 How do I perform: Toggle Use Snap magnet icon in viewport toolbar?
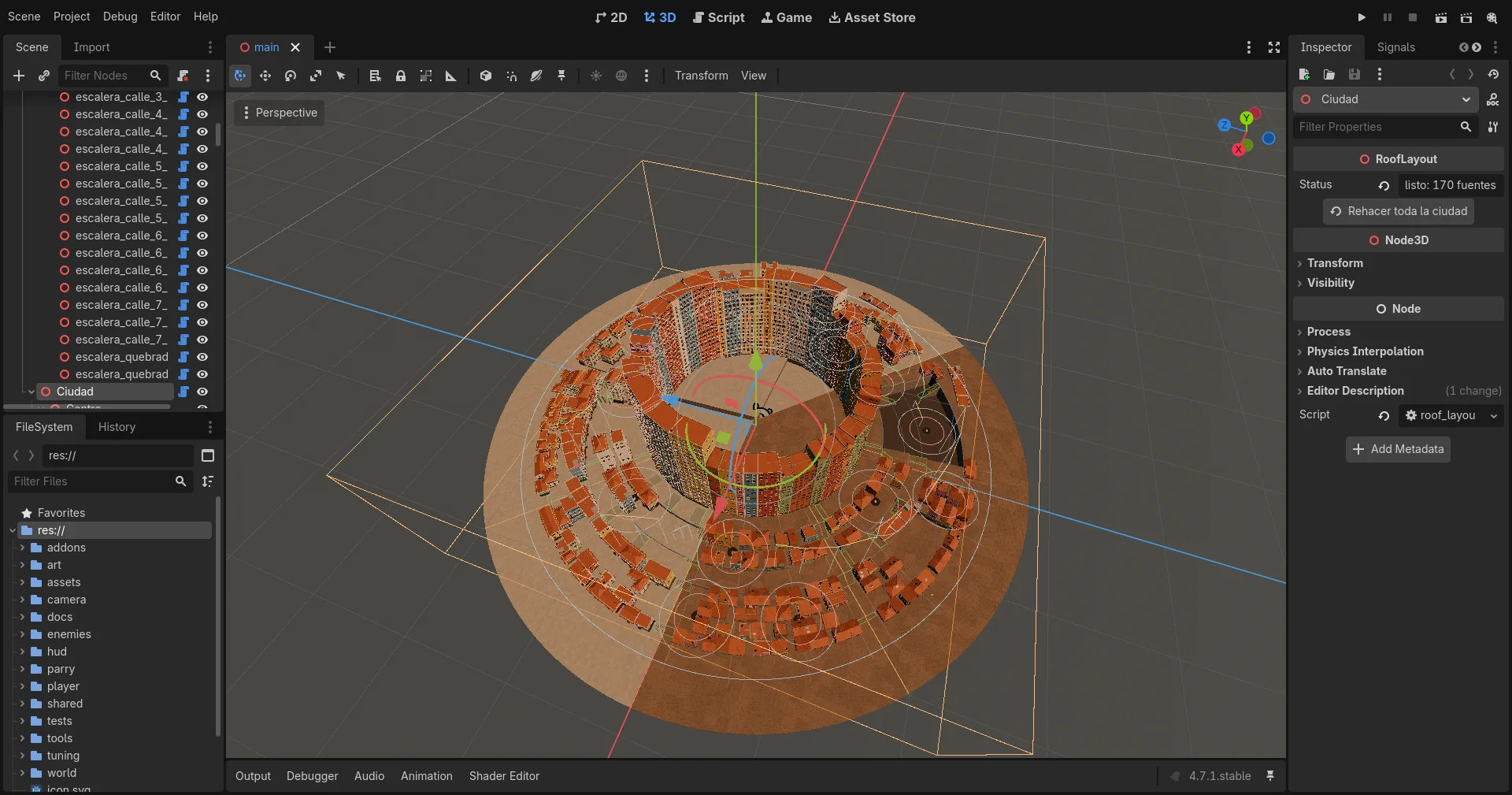pyautogui.click(x=511, y=76)
